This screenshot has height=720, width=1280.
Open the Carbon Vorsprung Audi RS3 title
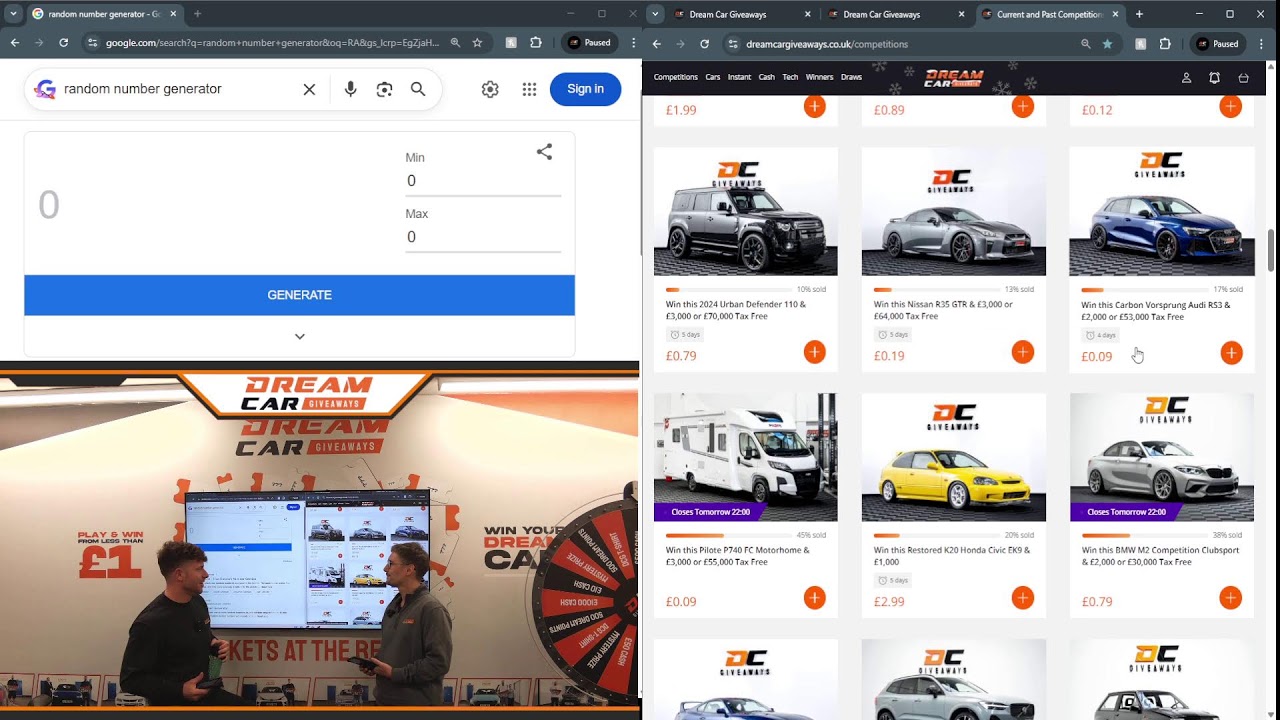point(1156,310)
